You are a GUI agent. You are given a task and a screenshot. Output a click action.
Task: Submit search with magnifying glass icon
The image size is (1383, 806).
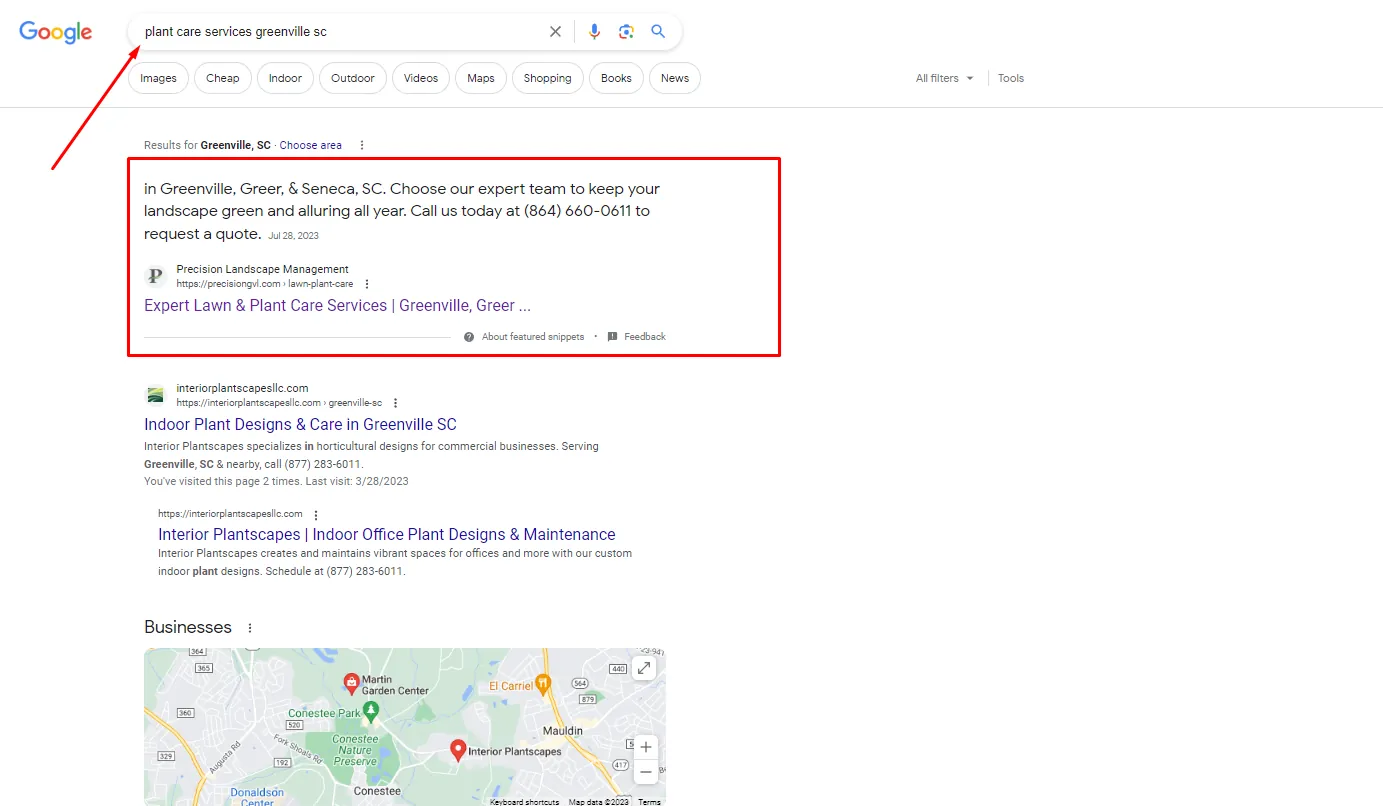point(658,32)
